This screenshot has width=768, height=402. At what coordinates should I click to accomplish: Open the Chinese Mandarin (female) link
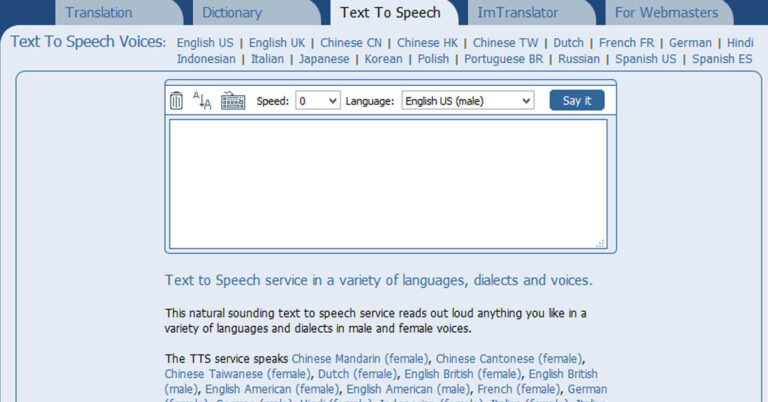coord(360,359)
